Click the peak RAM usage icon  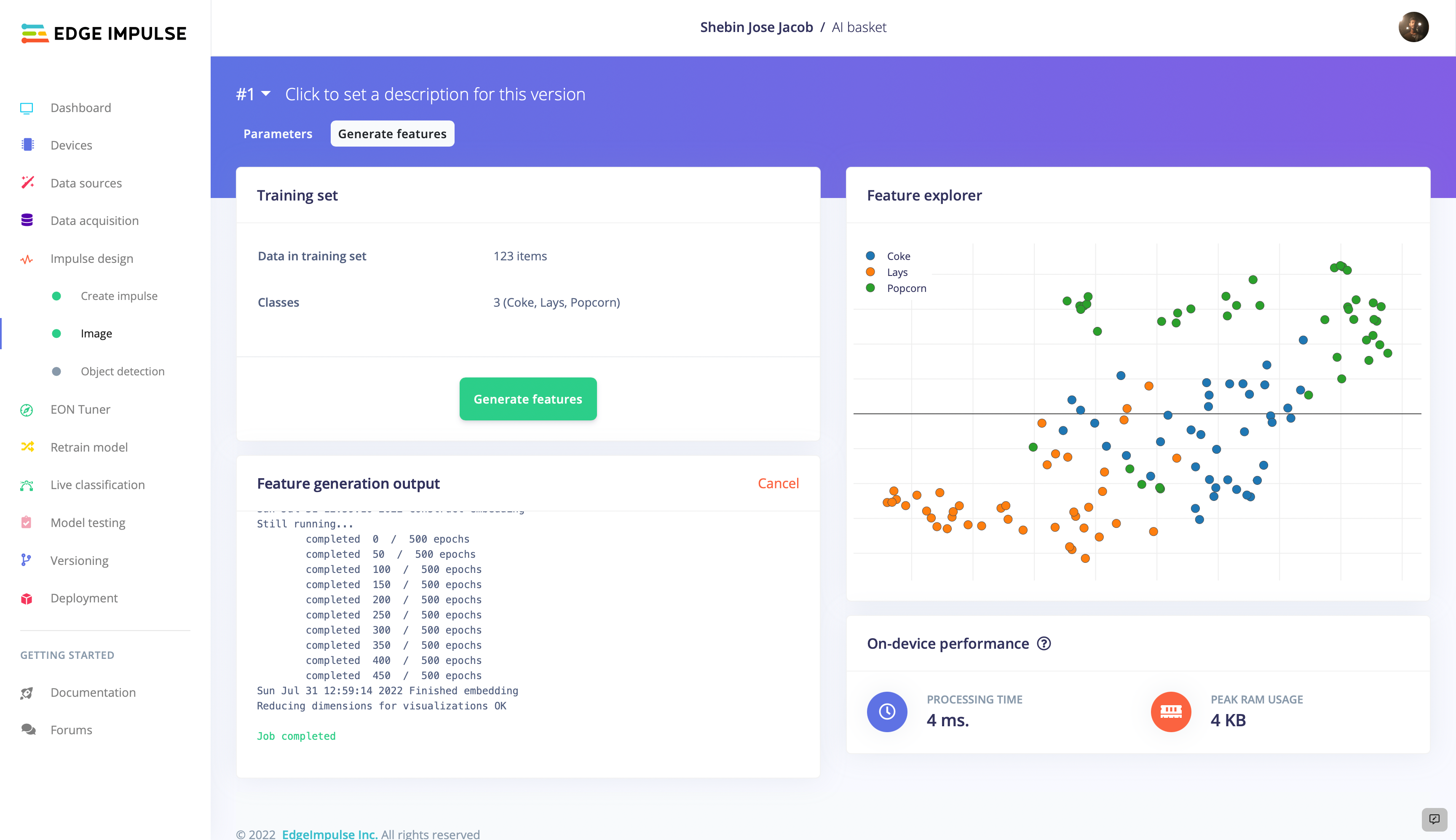[1171, 712]
